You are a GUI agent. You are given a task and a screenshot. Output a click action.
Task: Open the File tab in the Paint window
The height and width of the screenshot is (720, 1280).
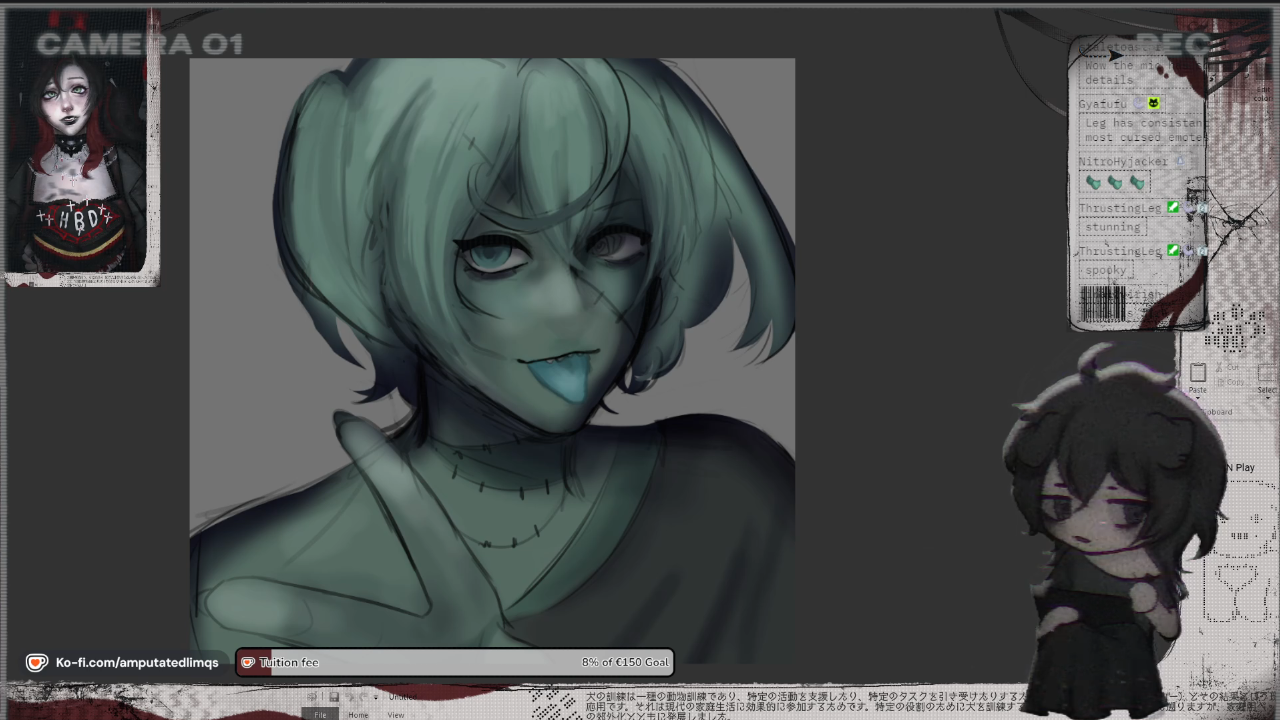[320, 714]
